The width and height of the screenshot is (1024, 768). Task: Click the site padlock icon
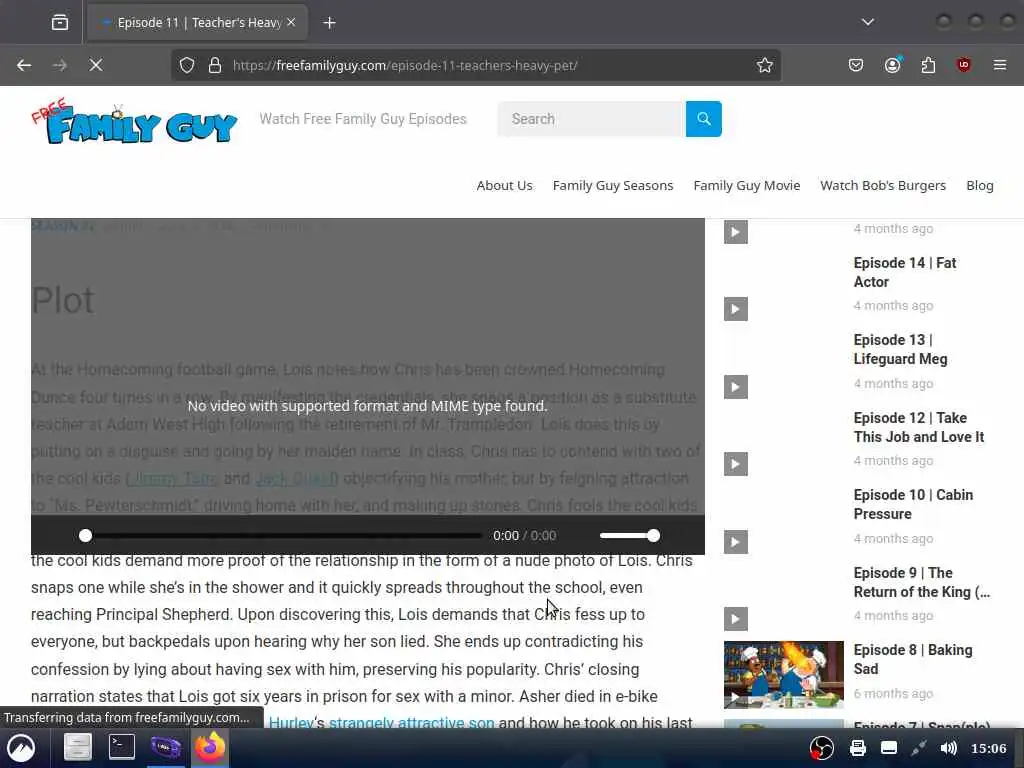pos(215,65)
